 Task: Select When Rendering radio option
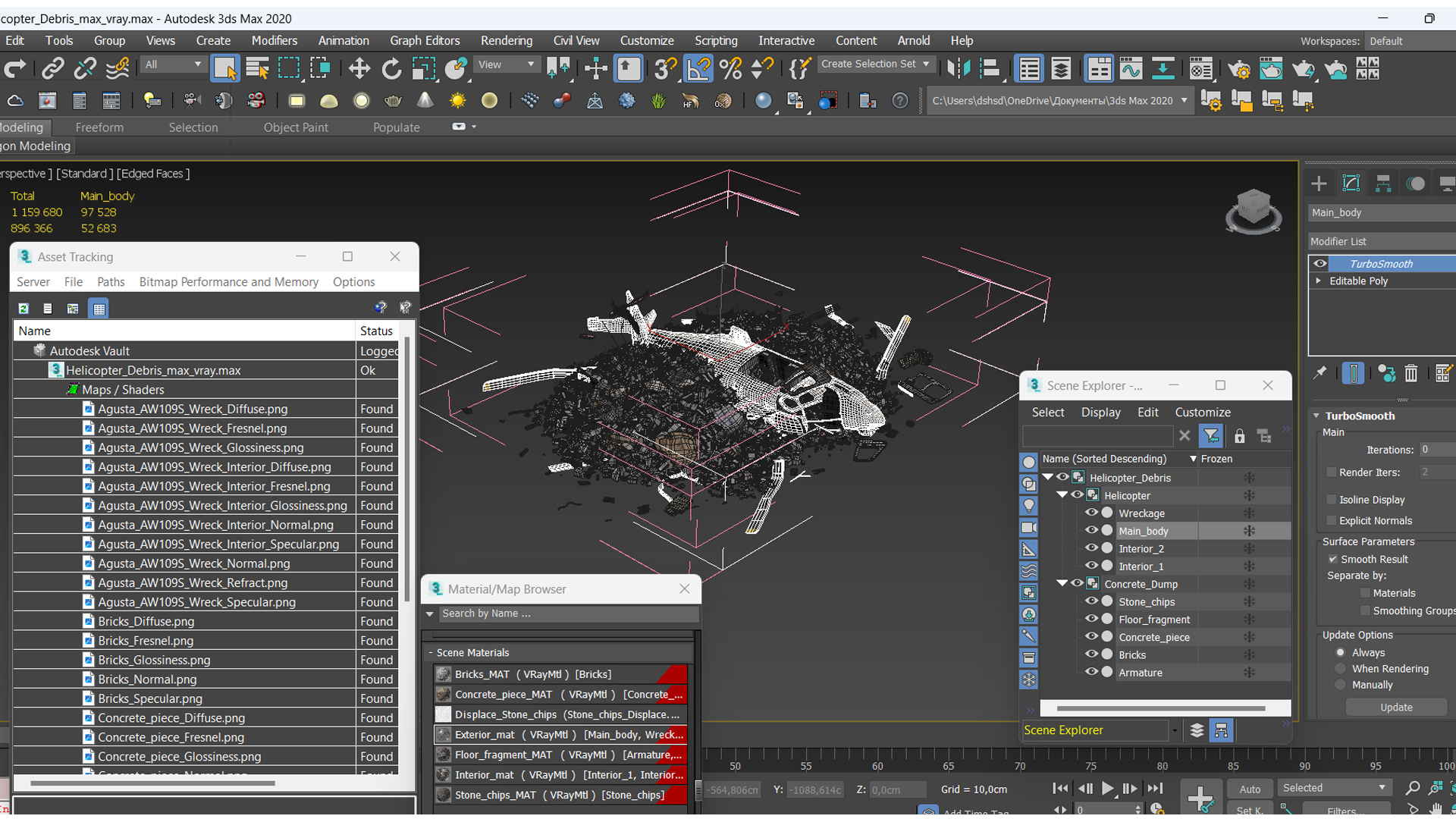(1340, 668)
